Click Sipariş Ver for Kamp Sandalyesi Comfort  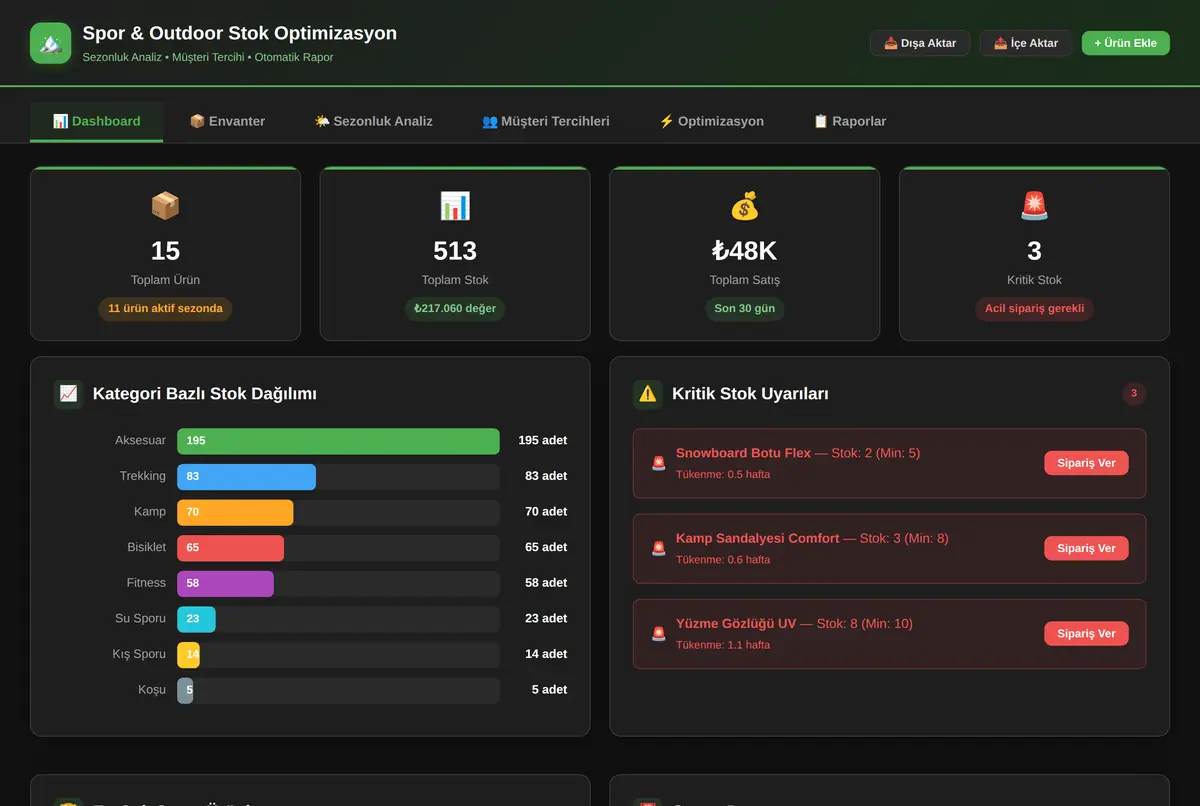[1087, 548]
